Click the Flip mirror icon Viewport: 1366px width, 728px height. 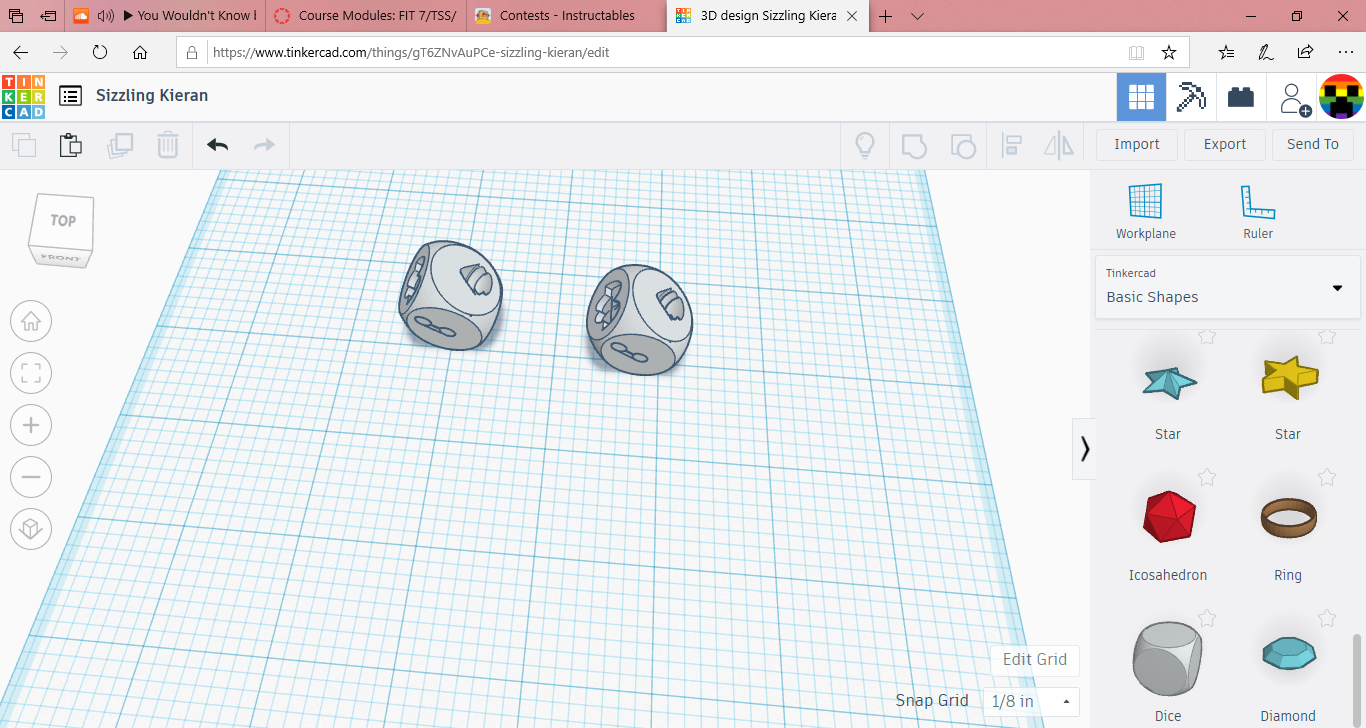1058,145
